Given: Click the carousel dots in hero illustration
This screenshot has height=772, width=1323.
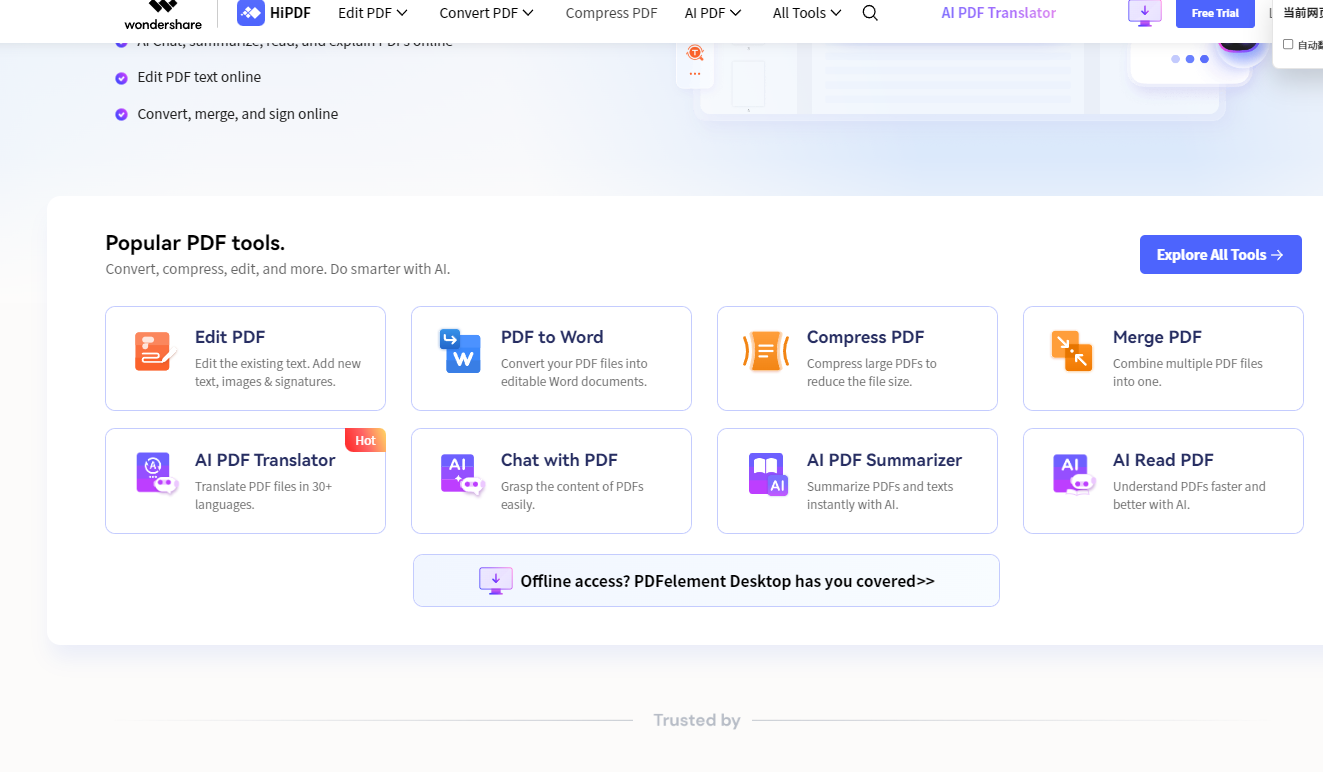Looking at the screenshot, I should tap(1190, 59).
